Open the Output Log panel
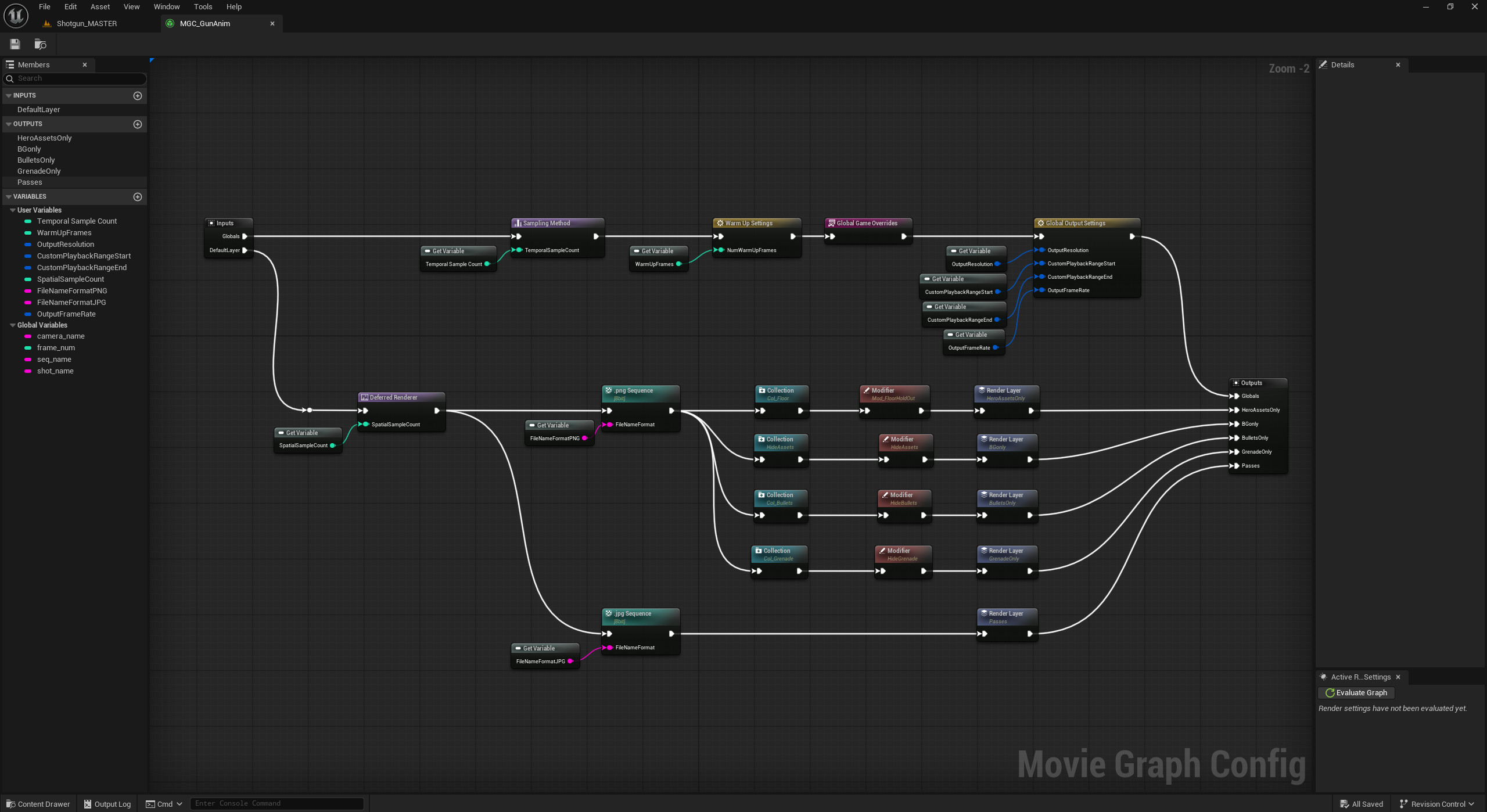1487x812 pixels. coord(107,804)
